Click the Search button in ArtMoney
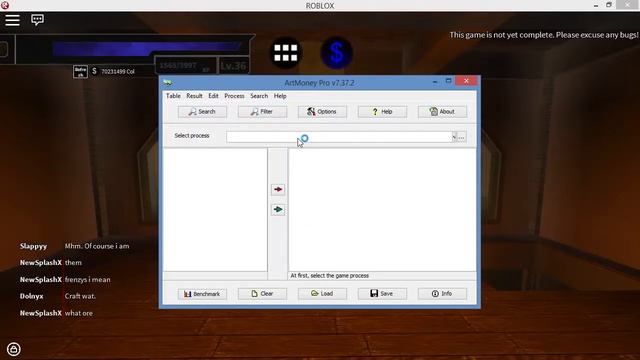The width and height of the screenshot is (640, 360). (x=202, y=111)
